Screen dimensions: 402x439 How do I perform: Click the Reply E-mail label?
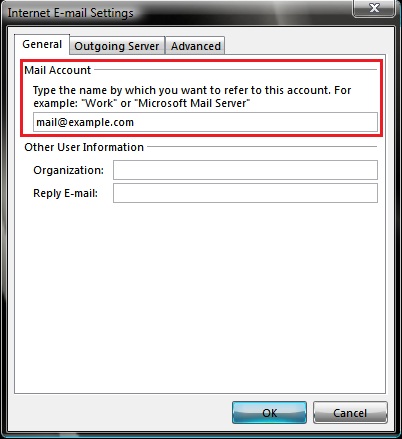65,193
